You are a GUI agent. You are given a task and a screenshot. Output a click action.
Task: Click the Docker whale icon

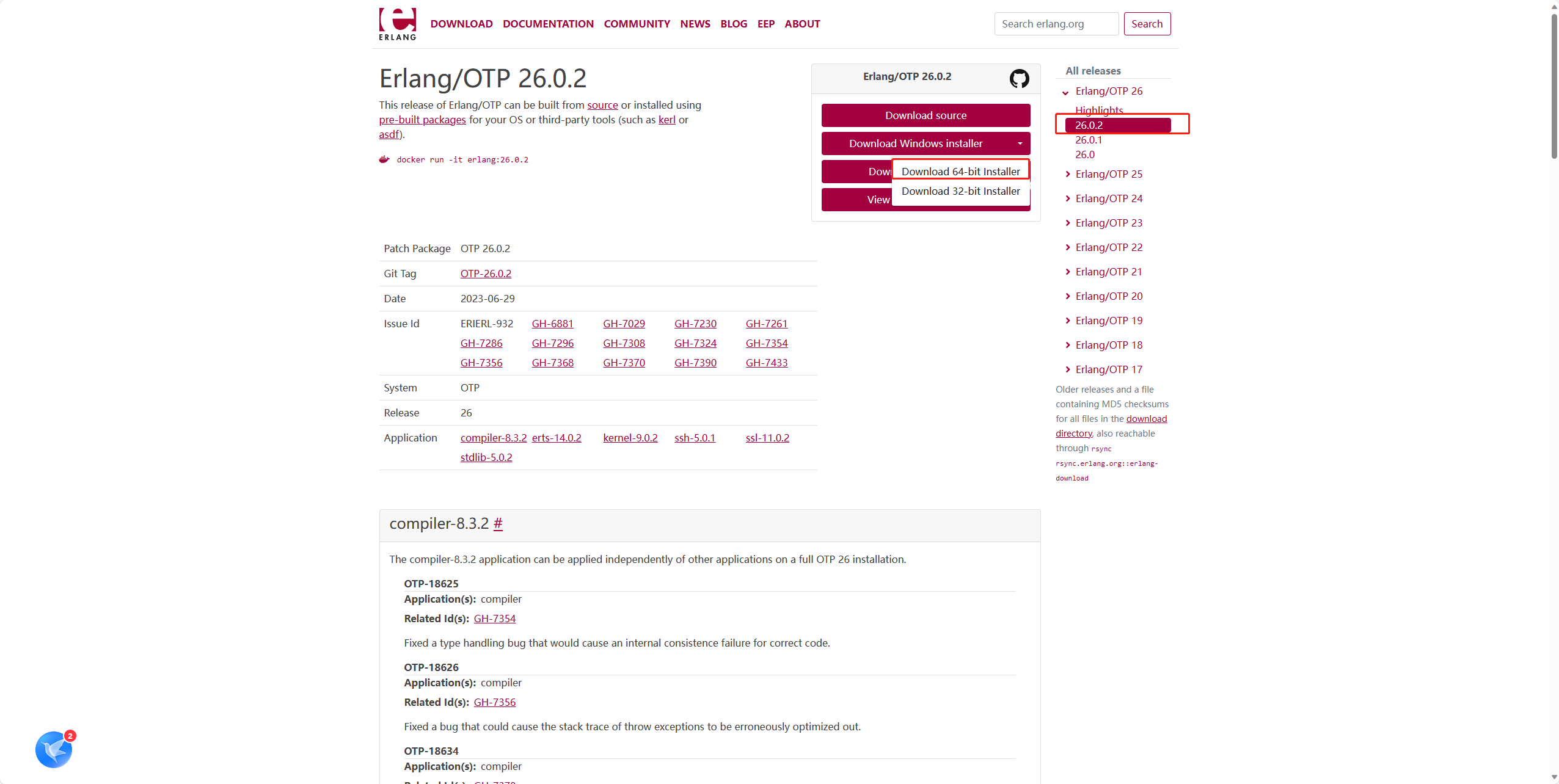[x=384, y=159]
